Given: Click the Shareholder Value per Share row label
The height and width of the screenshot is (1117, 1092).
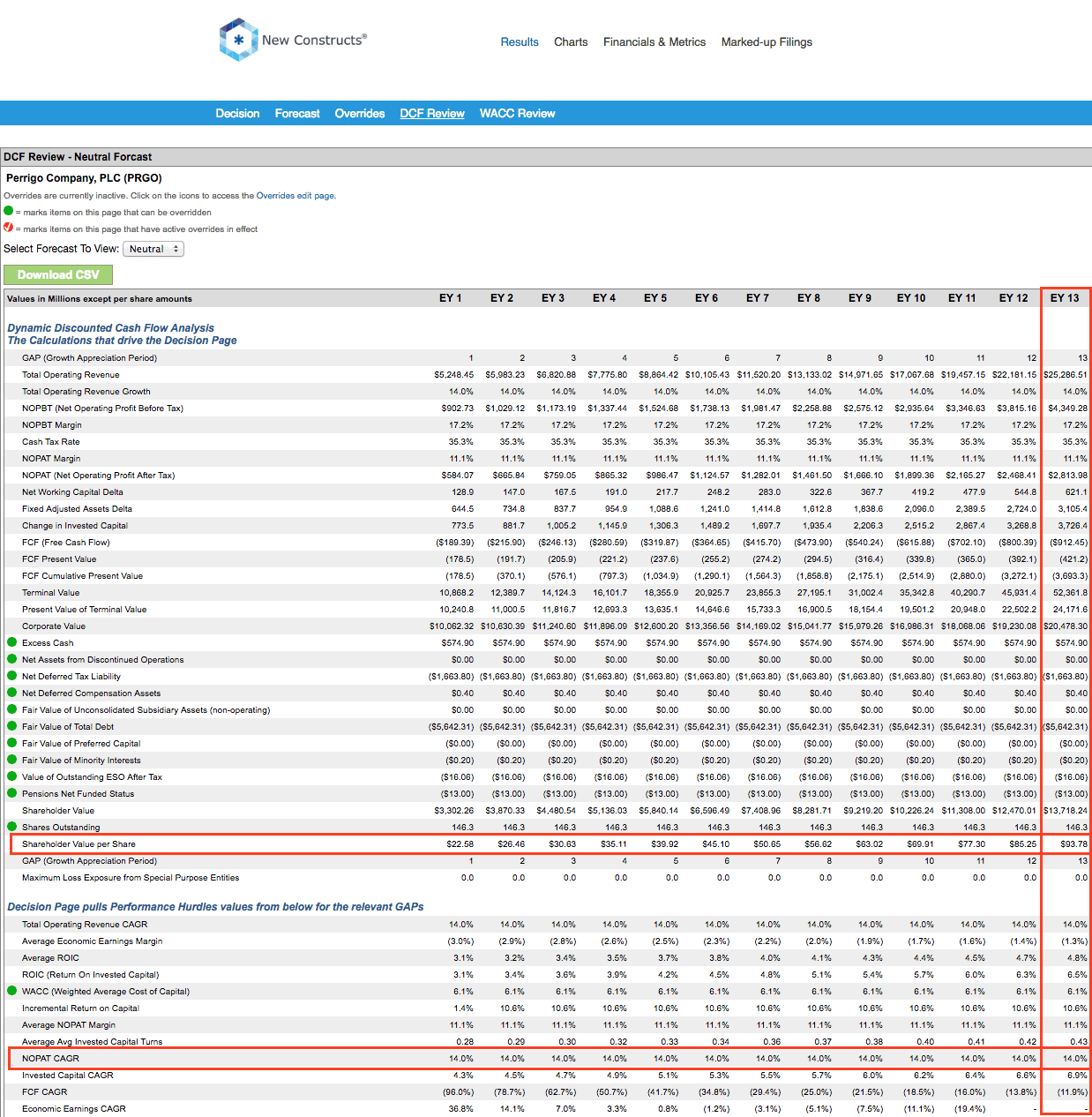Looking at the screenshot, I should coord(79,844).
